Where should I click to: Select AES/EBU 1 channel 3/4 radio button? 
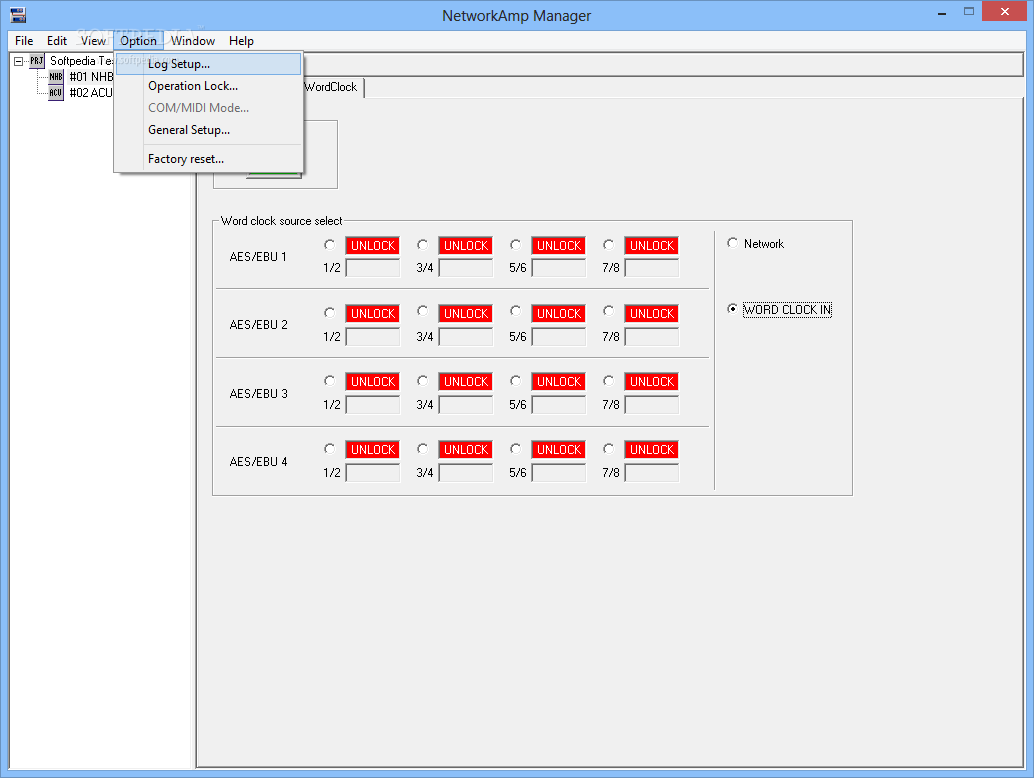(423, 245)
